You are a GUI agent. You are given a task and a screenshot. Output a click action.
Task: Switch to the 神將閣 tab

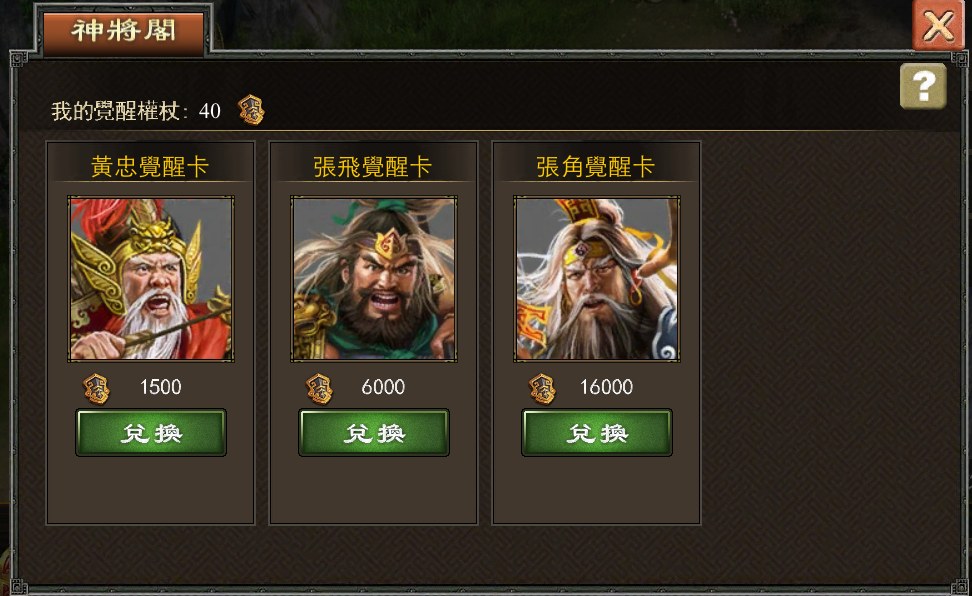tap(123, 31)
